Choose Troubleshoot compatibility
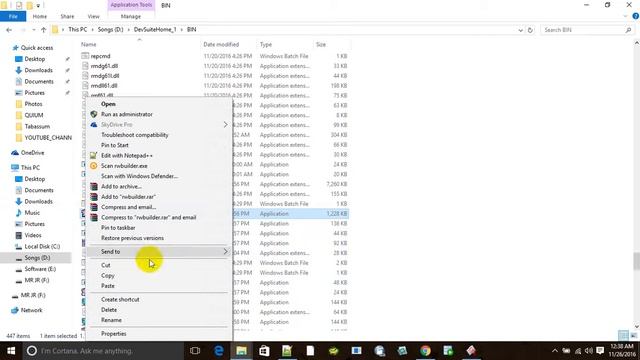 point(135,135)
